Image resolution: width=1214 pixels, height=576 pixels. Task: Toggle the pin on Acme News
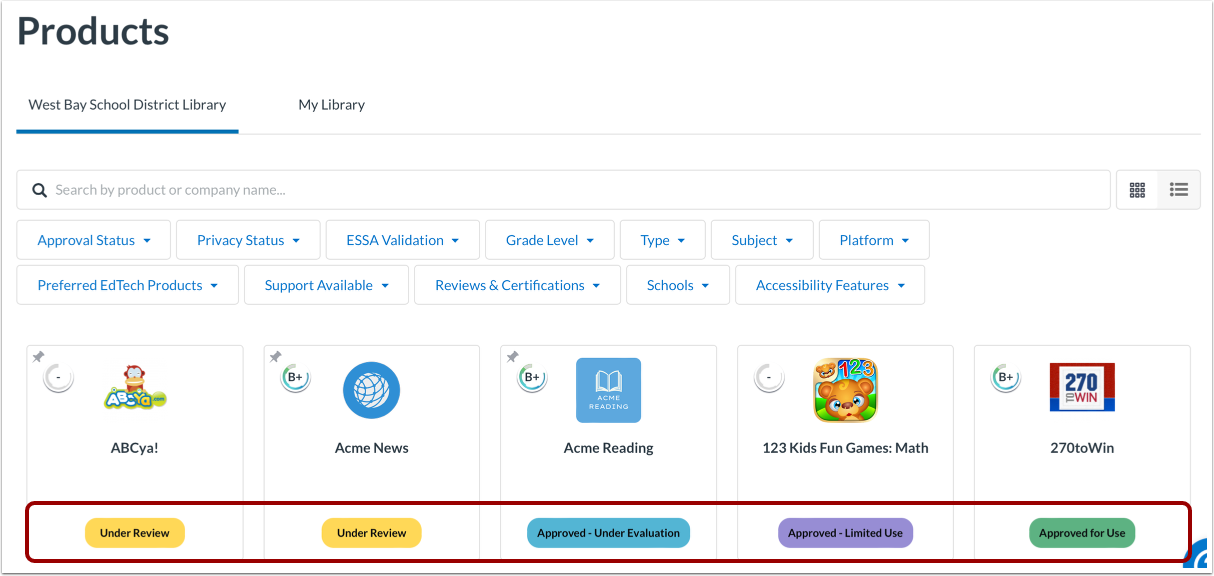tap(275, 355)
